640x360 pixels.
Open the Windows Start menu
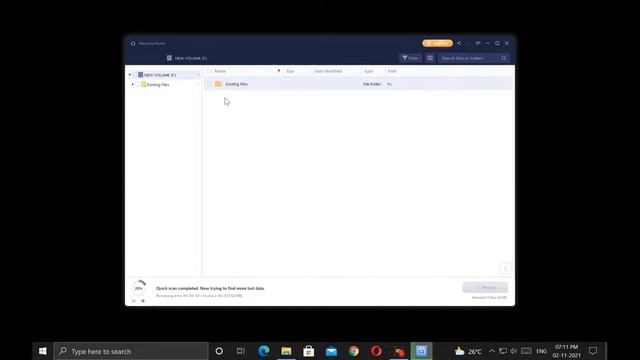[42, 351]
